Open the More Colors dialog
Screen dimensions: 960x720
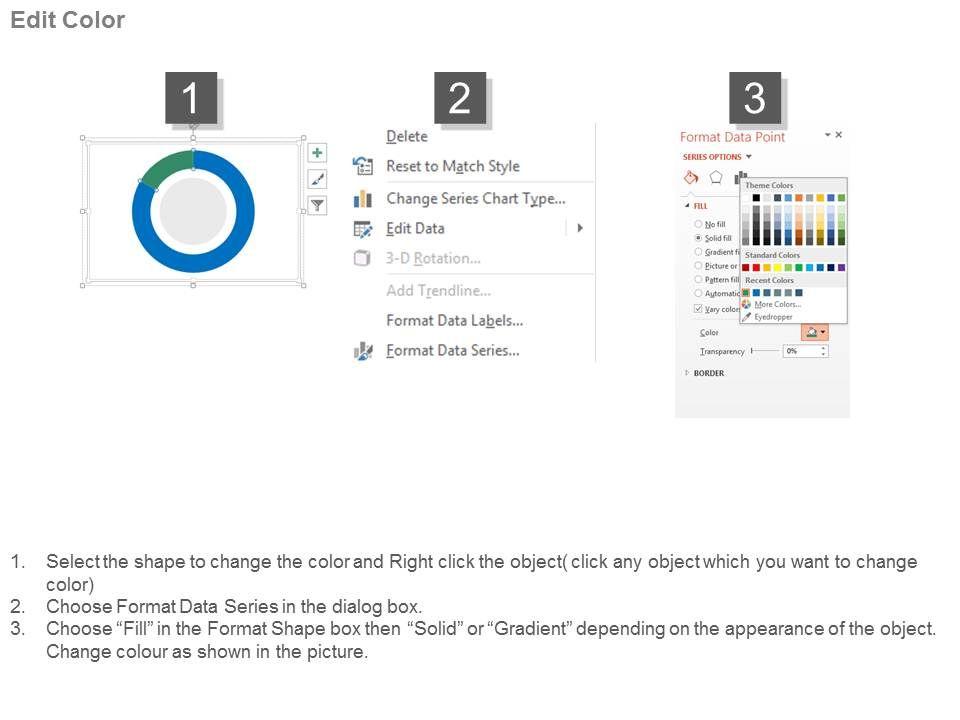click(776, 305)
